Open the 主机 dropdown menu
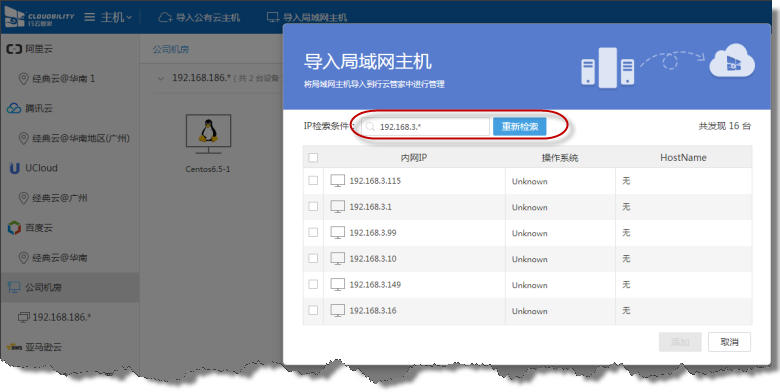Viewport: 780px width, 392px height. [116, 17]
